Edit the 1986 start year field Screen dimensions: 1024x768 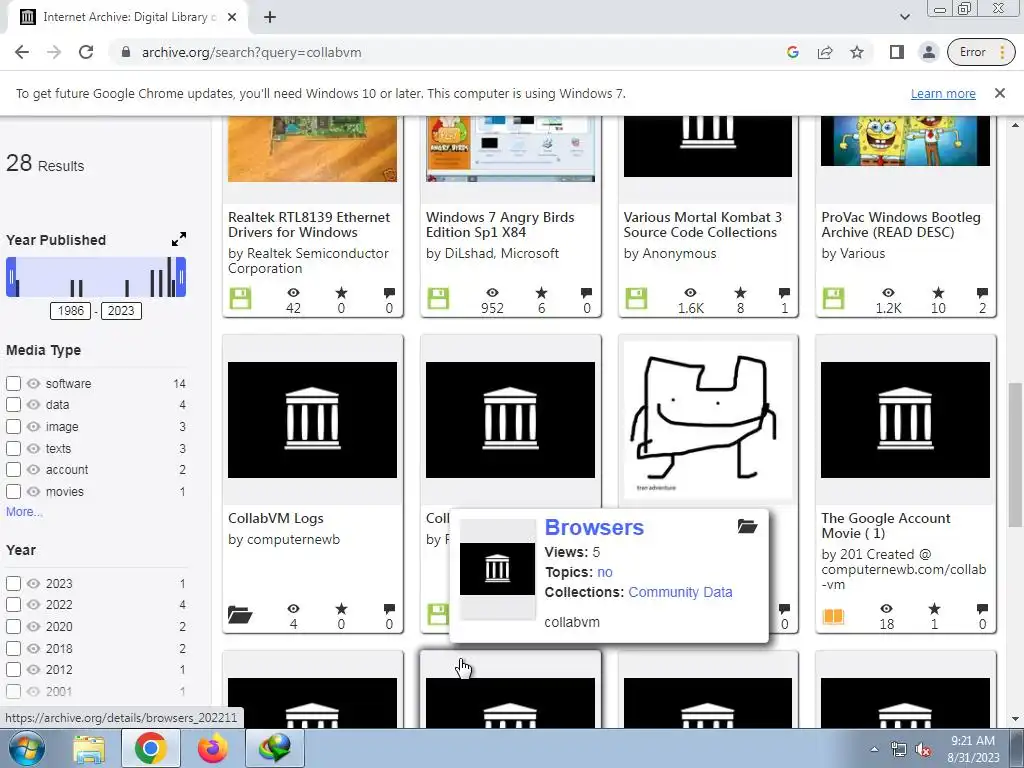[x=71, y=310]
